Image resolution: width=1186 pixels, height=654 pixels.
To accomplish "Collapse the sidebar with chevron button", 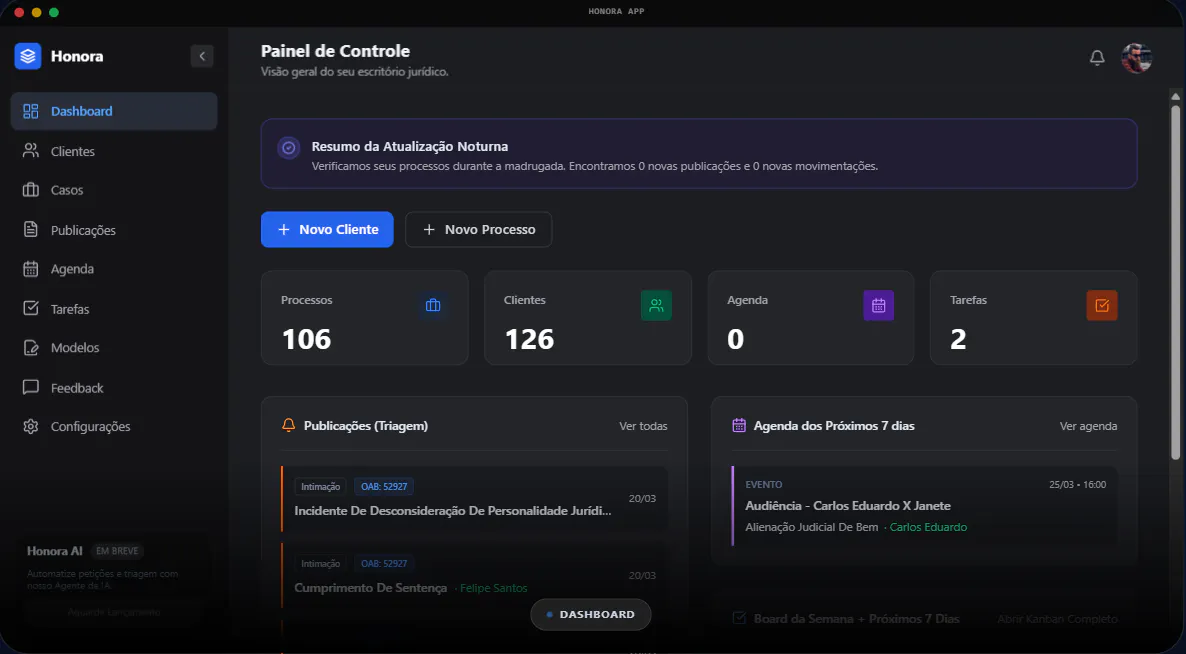I will (202, 56).
